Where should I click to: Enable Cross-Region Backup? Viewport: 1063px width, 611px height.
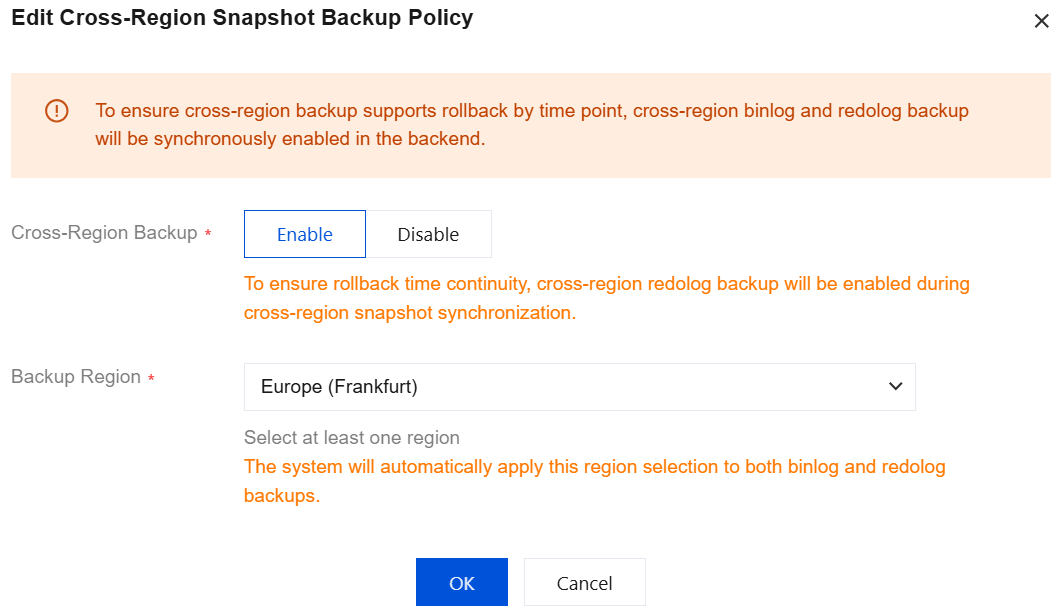(x=305, y=234)
